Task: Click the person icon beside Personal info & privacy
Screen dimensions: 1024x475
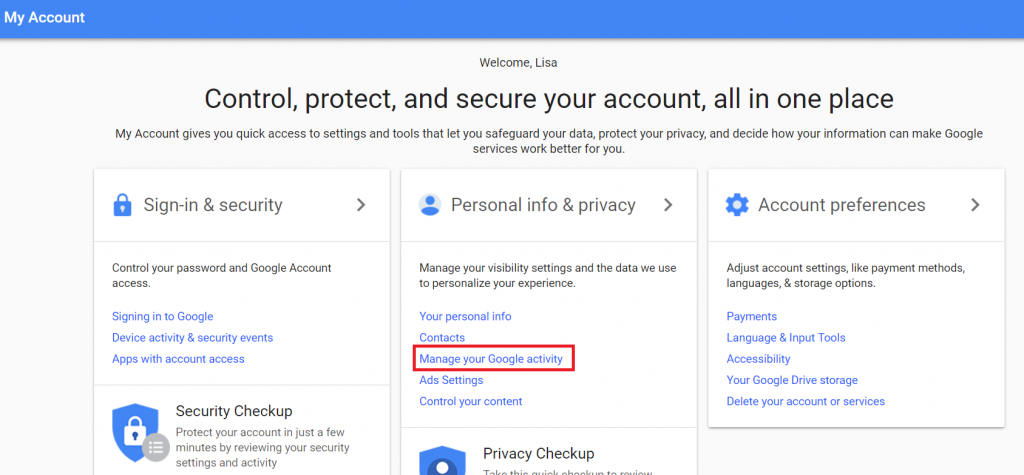Action: click(430, 205)
